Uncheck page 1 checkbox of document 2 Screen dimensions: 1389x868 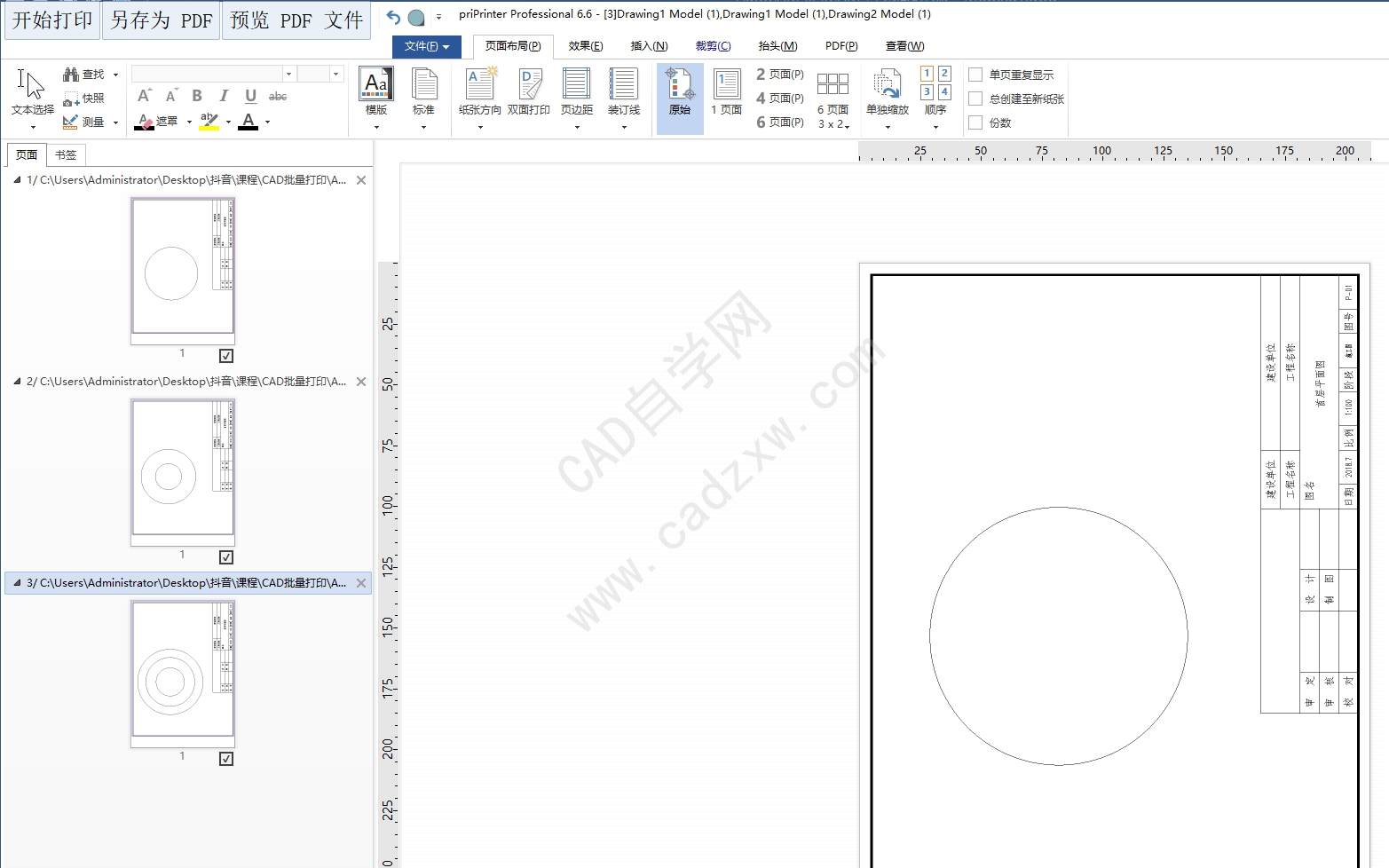[226, 557]
